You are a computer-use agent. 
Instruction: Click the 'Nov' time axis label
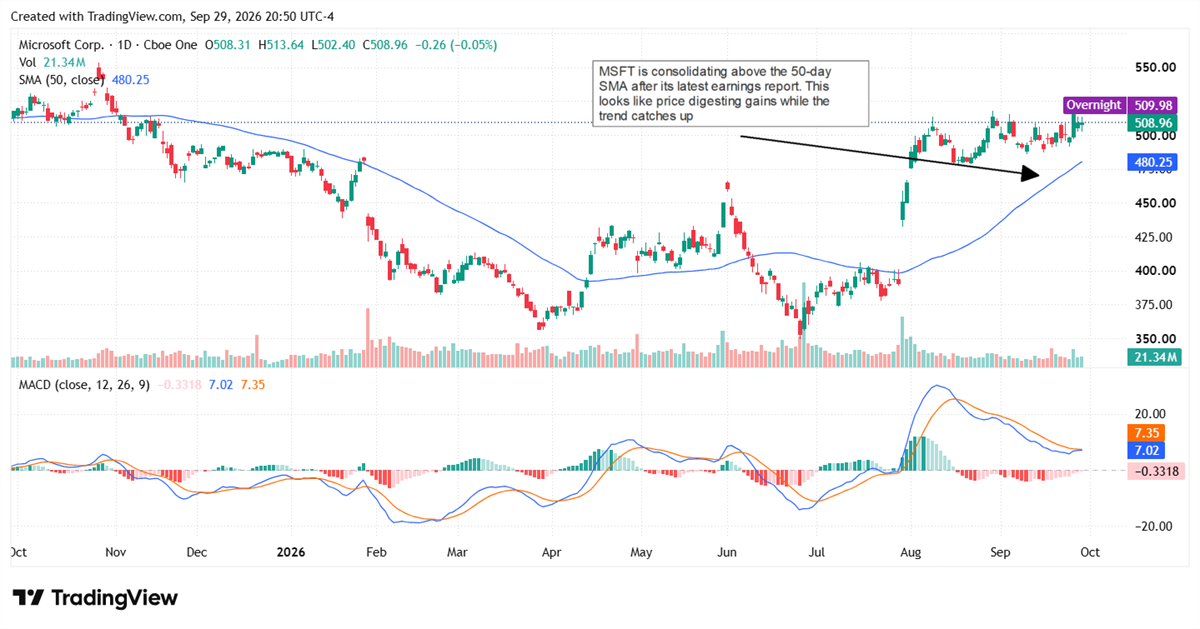pos(117,552)
